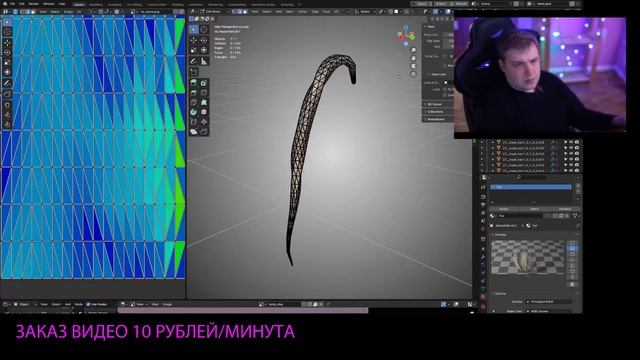The image size is (640, 360).
Task: Pick the sphere preview shape for material
Action: 572,249
